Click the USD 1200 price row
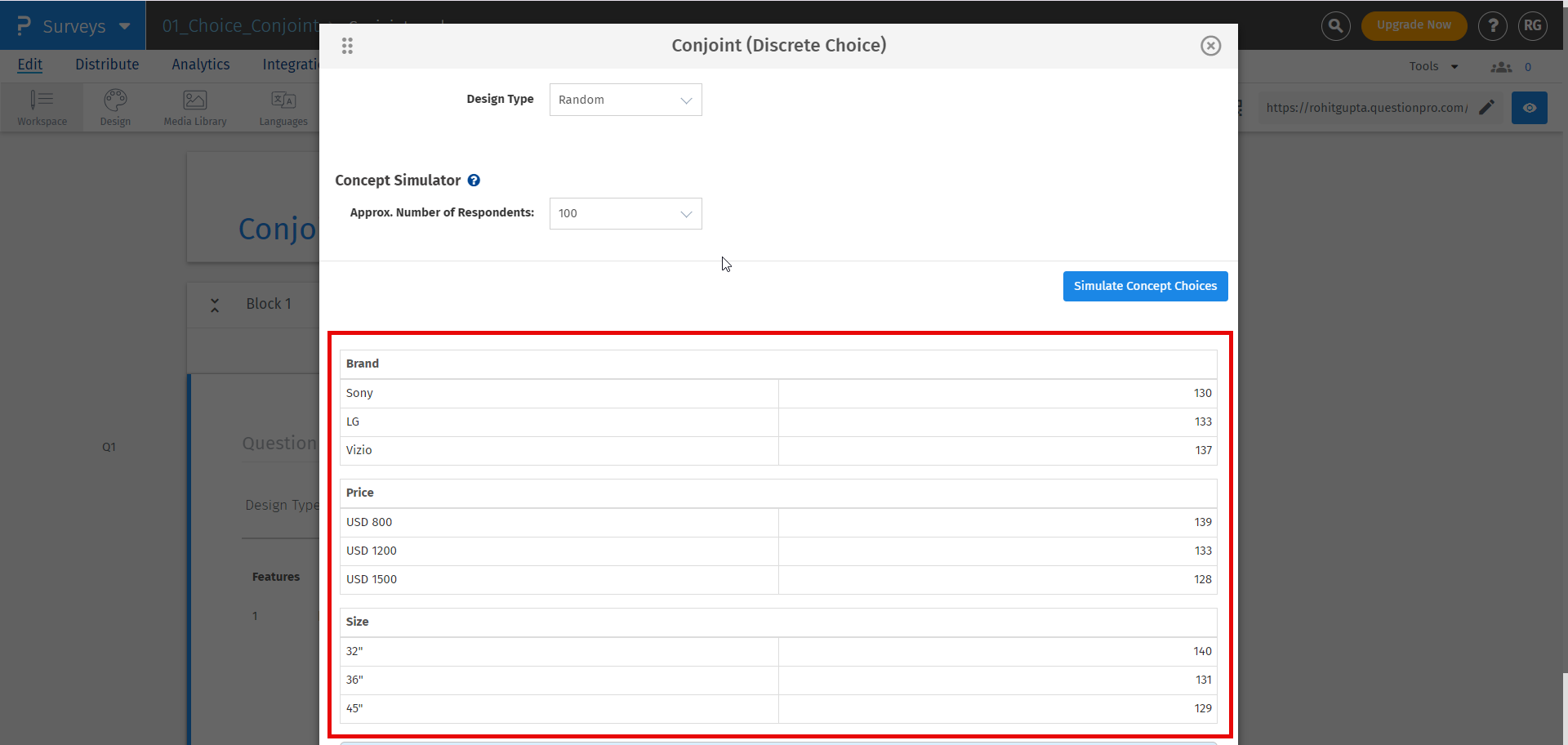Viewport: 1568px width, 745px height. (x=778, y=551)
